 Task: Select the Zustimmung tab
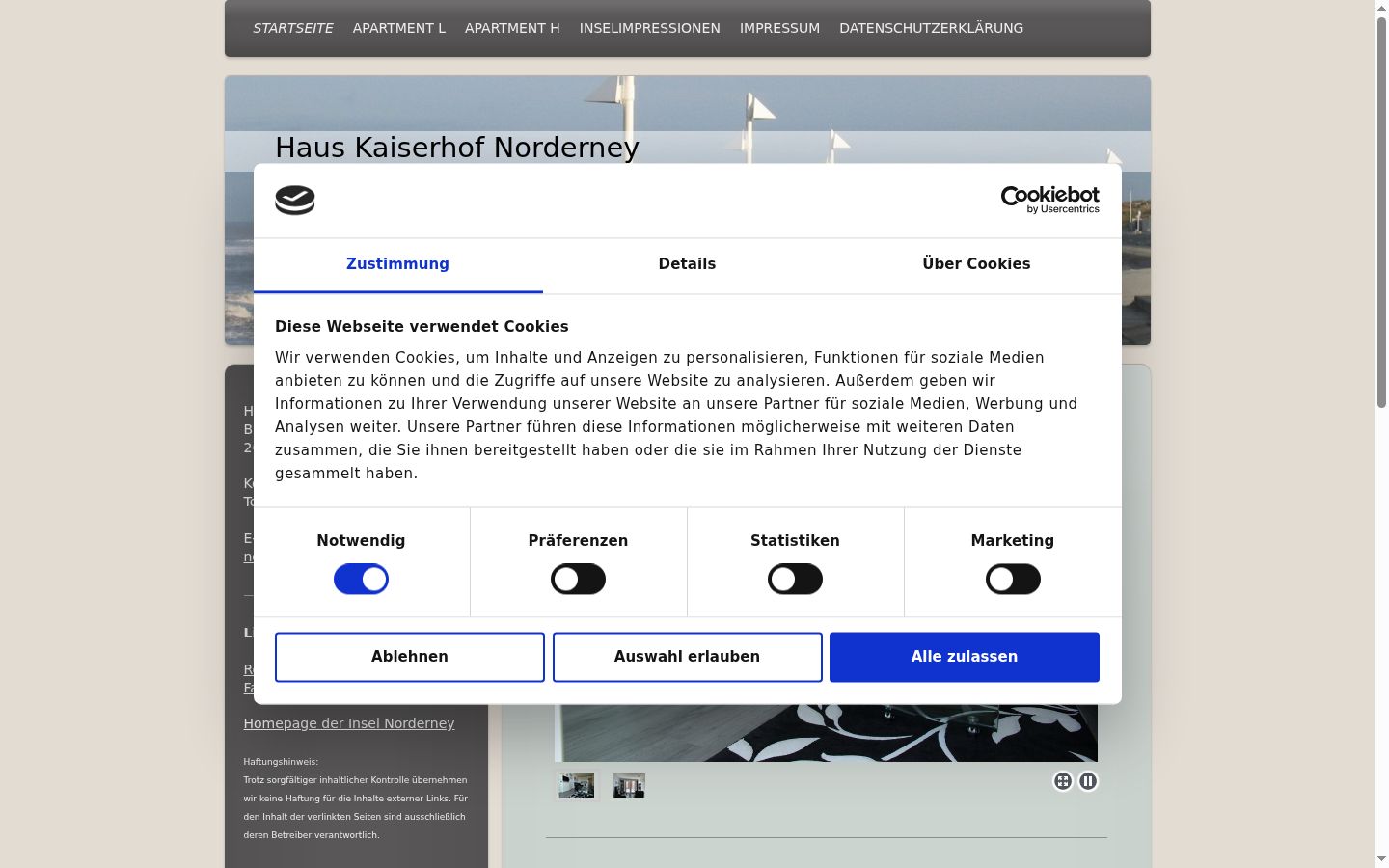(397, 264)
